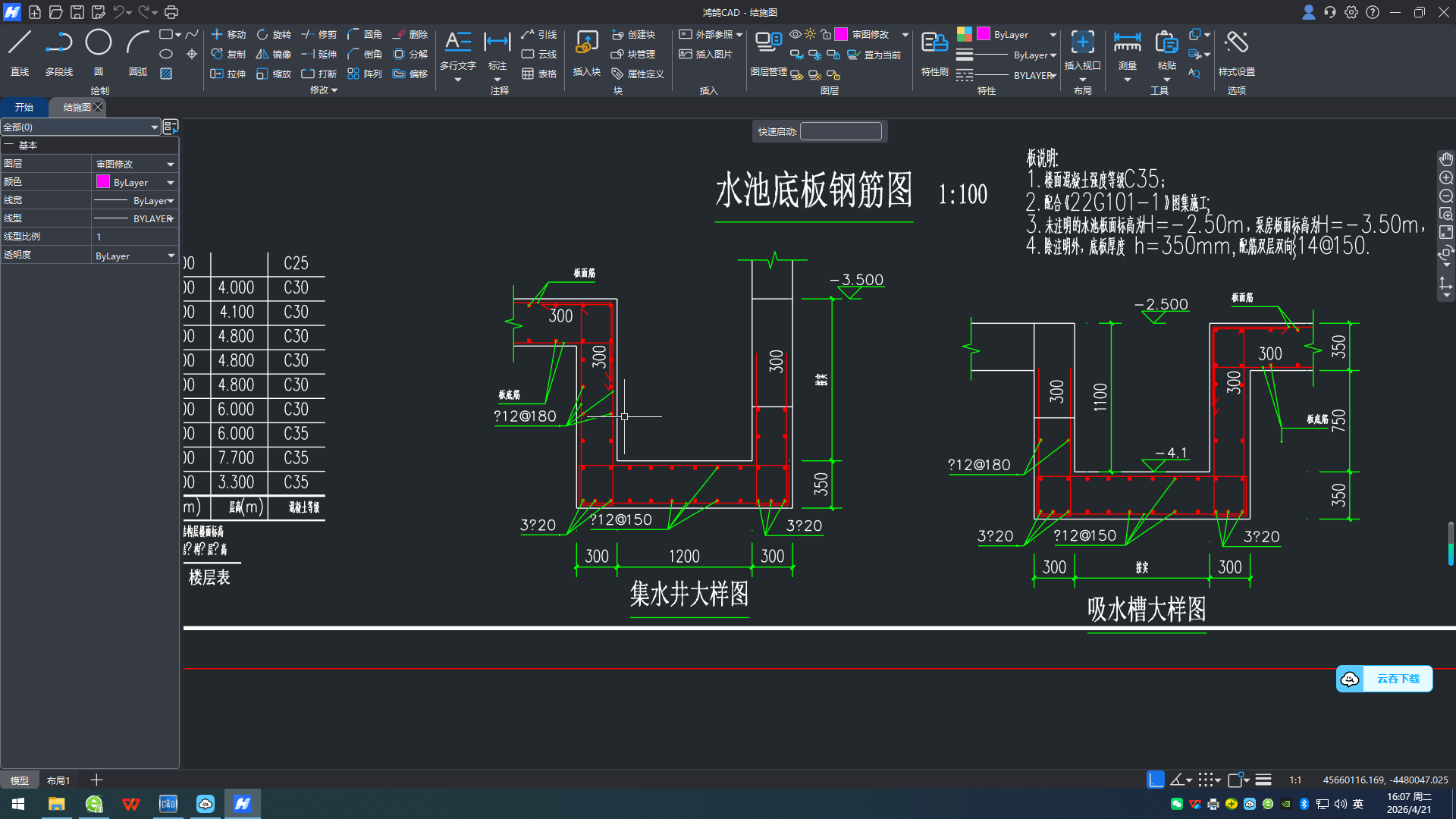The height and width of the screenshot is (819, 1456).
Task: Open the Insert Block (插入块) tool
Action: click(x=586, y=52)
